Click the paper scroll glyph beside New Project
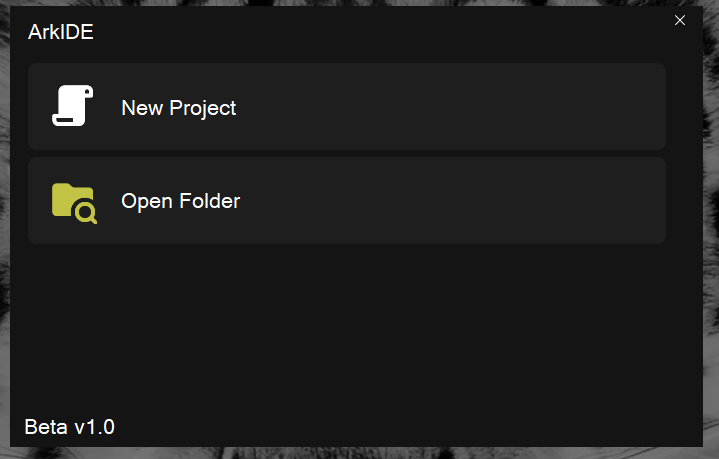 [73, 106]
